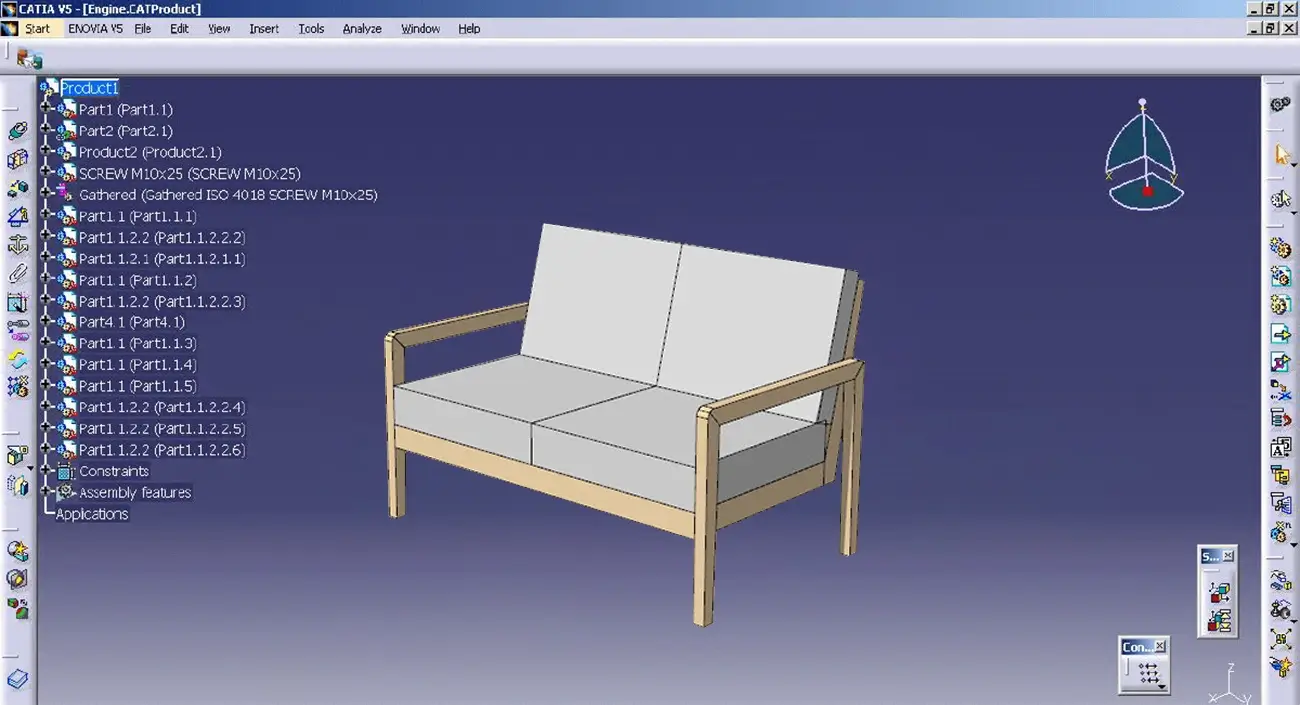Open the Start menu in menu bar
This screenshot has height=705, width=1300.
pyautogui.click(x=37, y=29)
